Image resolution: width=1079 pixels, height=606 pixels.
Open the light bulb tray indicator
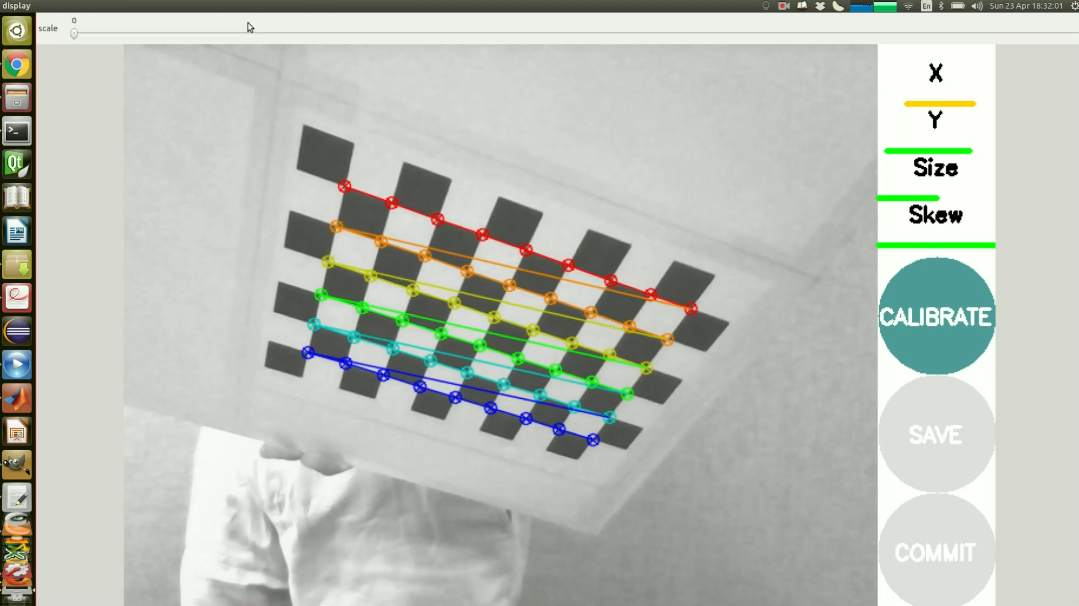point(766,6)
